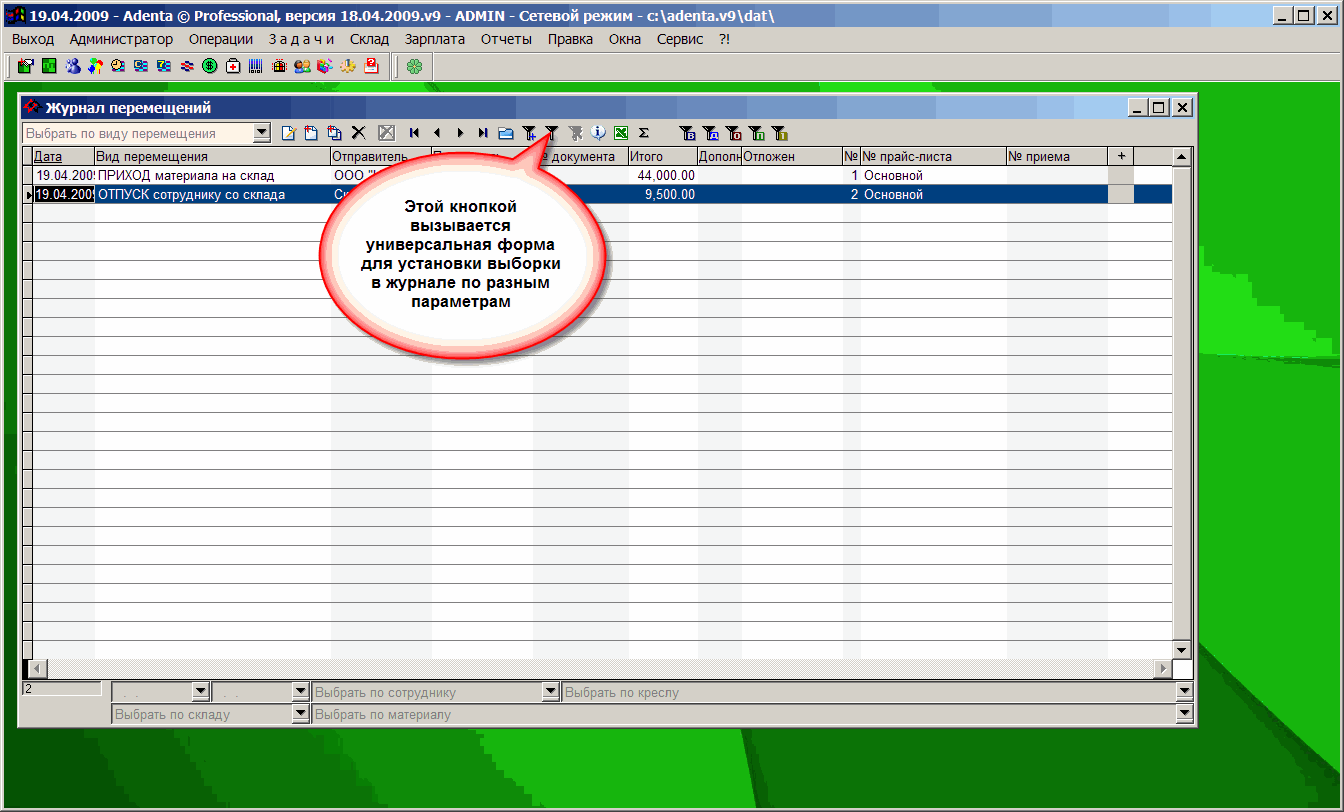Viewport: 1344px width, 812px height.
Task: Click the Excel export icon
Action: tap(621, 132)
